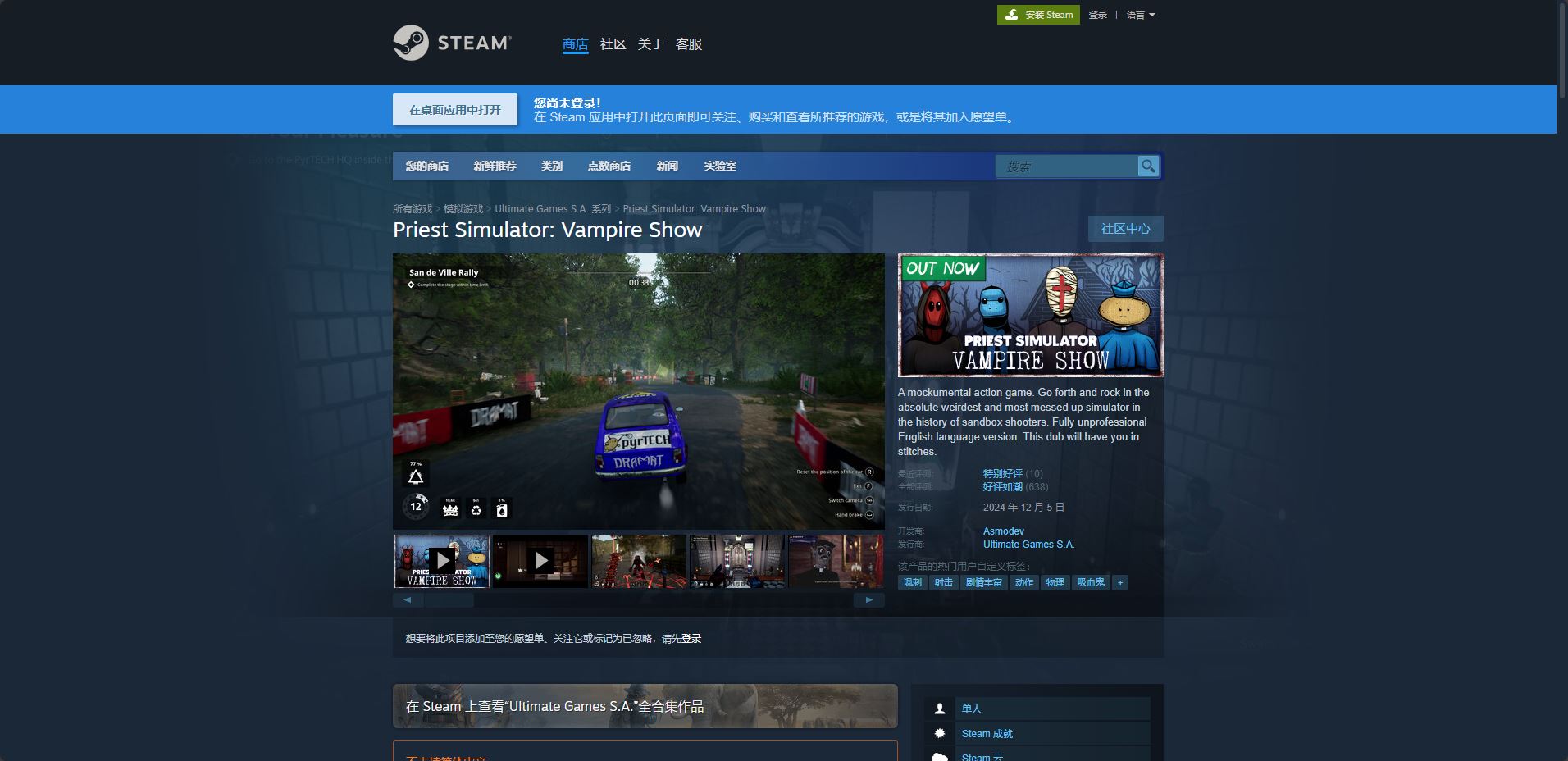Click the Steam 成就 achievements icon
This screenshot has width=1568, height=761.
(x=940, y=733)
